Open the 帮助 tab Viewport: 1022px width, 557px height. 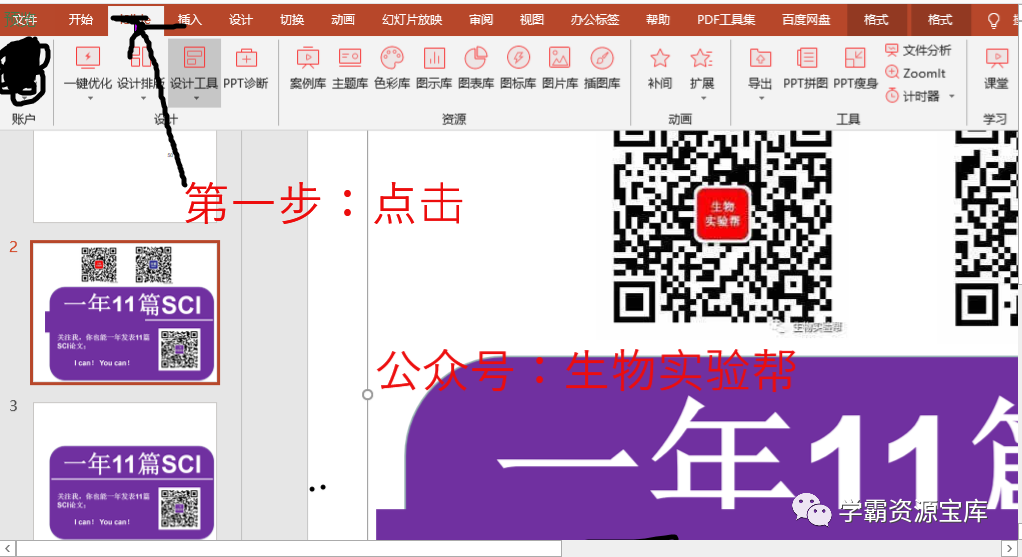[x=658, y=20]
